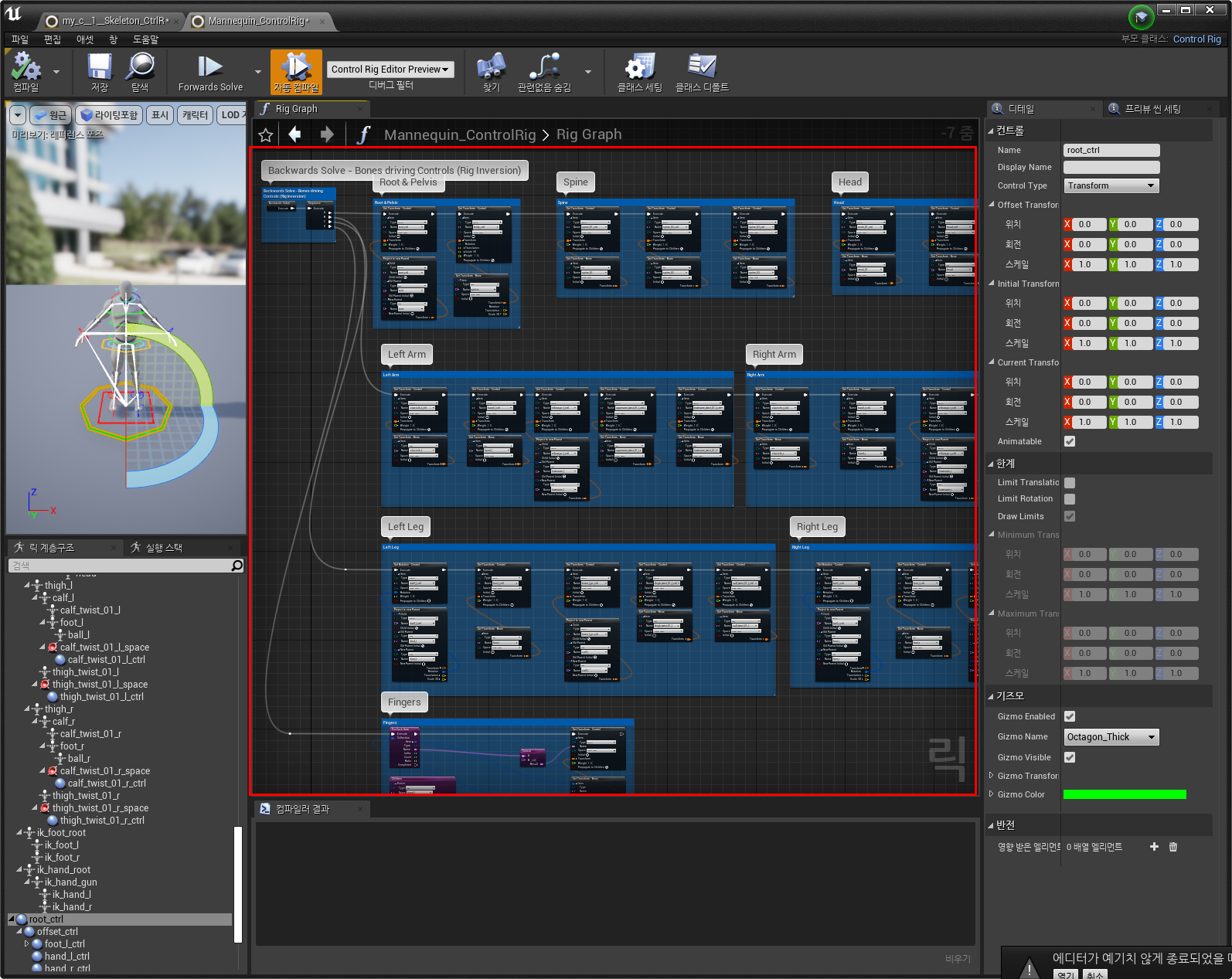Open the Control Type Transform dropdown

pyautogui.click(x=1111, y=185)
